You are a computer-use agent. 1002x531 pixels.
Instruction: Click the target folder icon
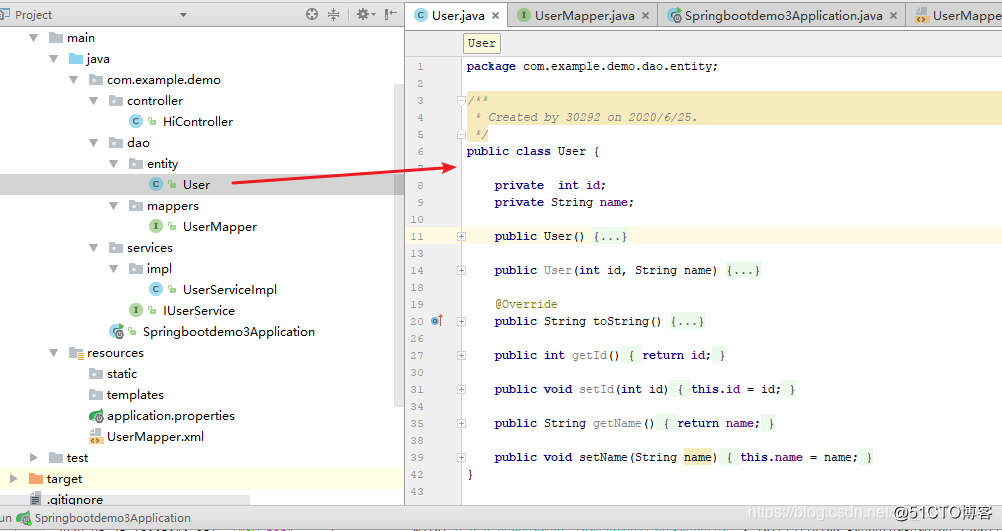36,479
